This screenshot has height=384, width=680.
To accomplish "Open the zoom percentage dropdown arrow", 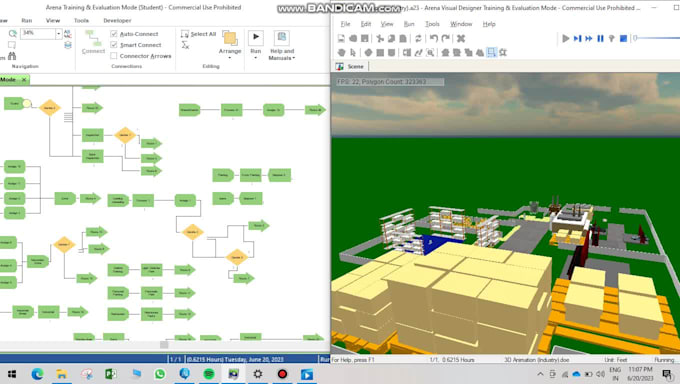I will coord(59,33).
